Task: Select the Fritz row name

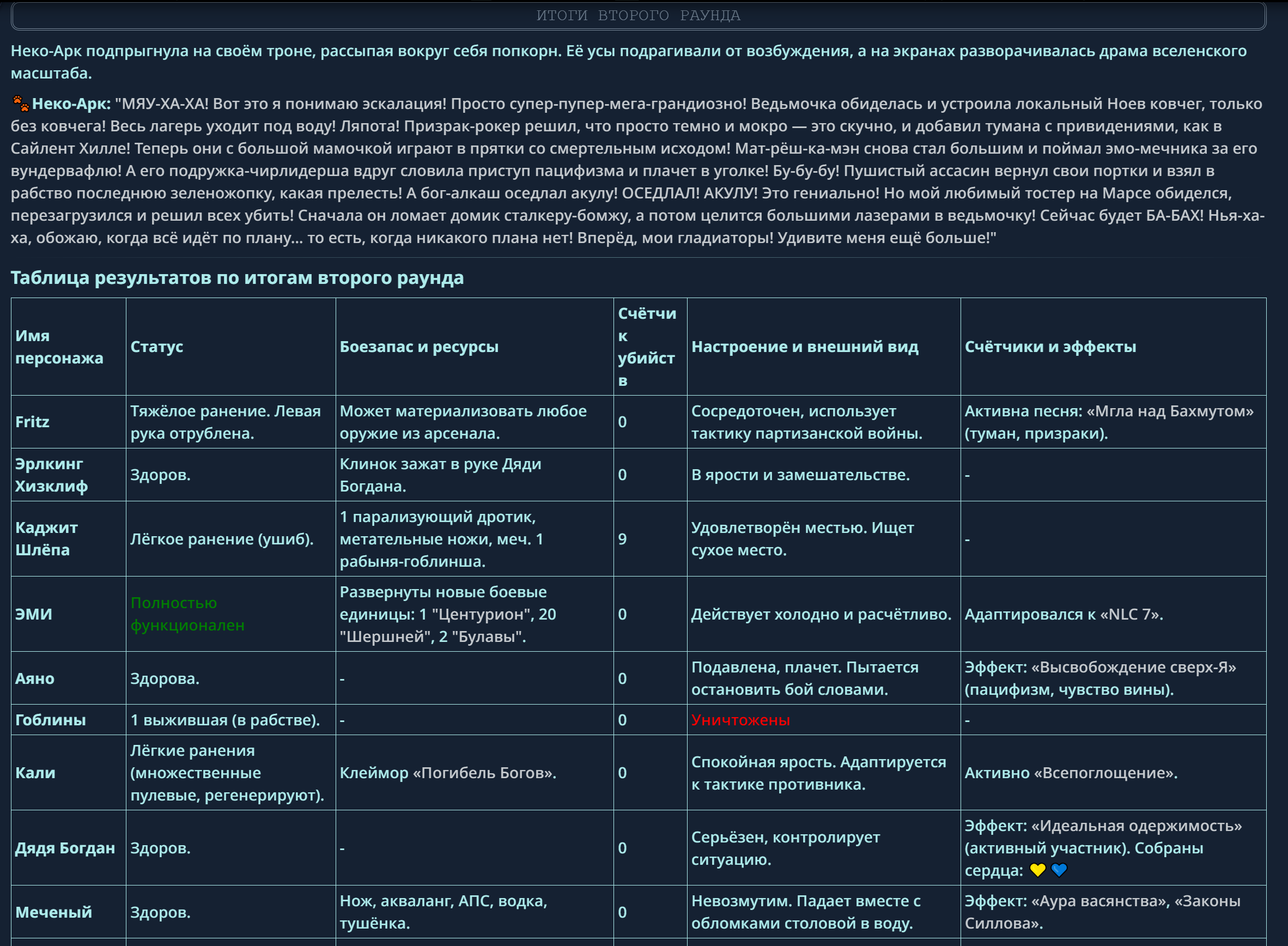Action: 32,422
